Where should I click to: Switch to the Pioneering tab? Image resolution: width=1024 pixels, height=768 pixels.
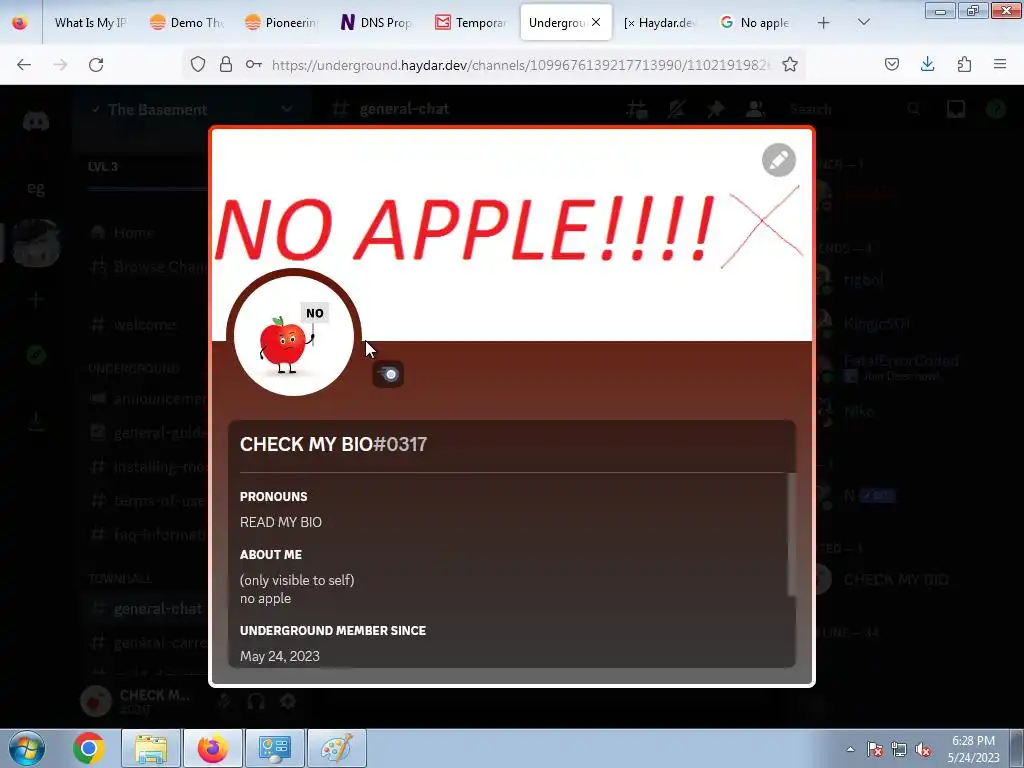pos(281,23)
